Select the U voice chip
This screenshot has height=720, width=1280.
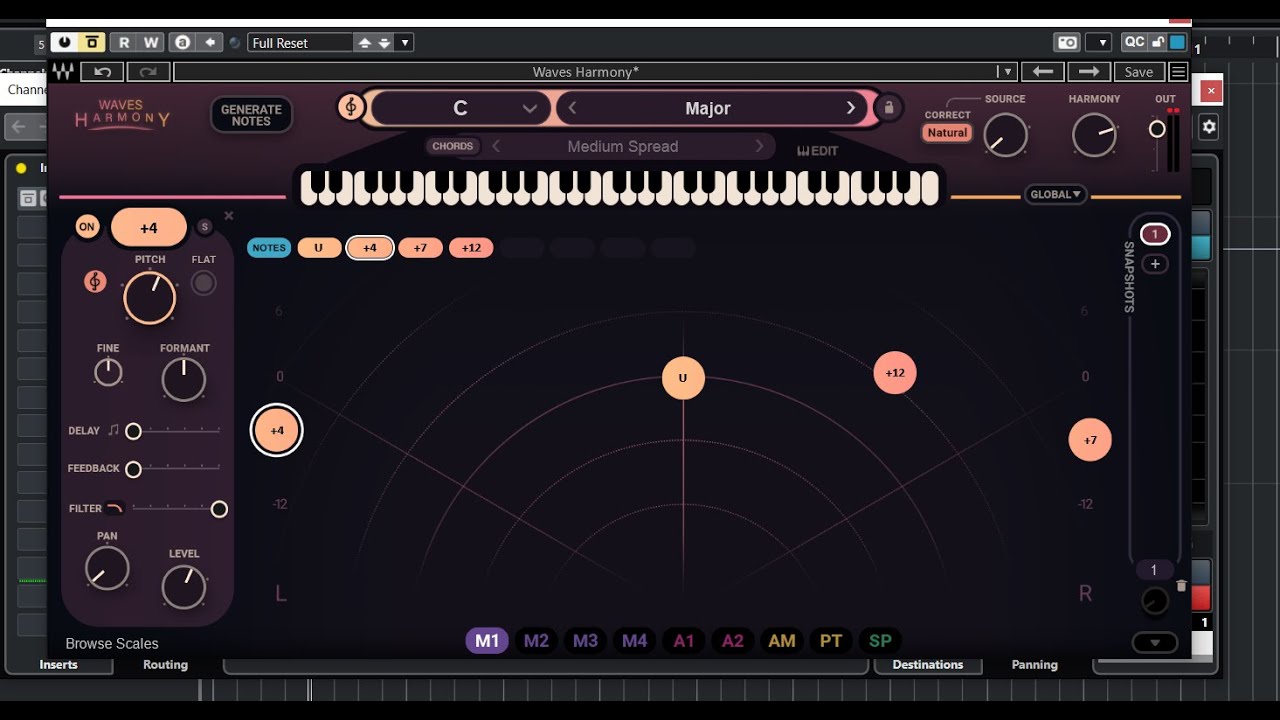319,248
